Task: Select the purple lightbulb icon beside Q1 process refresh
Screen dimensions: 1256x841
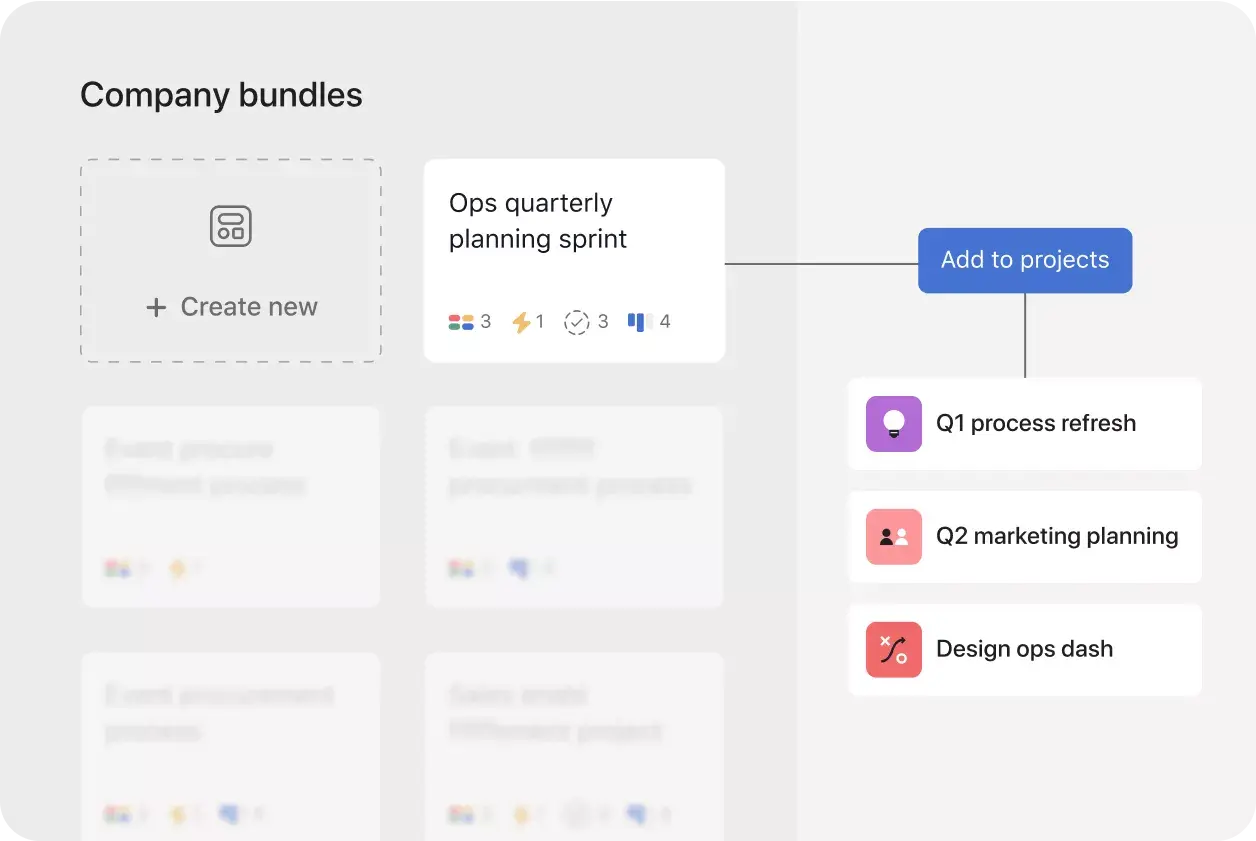Action: click(893, 423)
